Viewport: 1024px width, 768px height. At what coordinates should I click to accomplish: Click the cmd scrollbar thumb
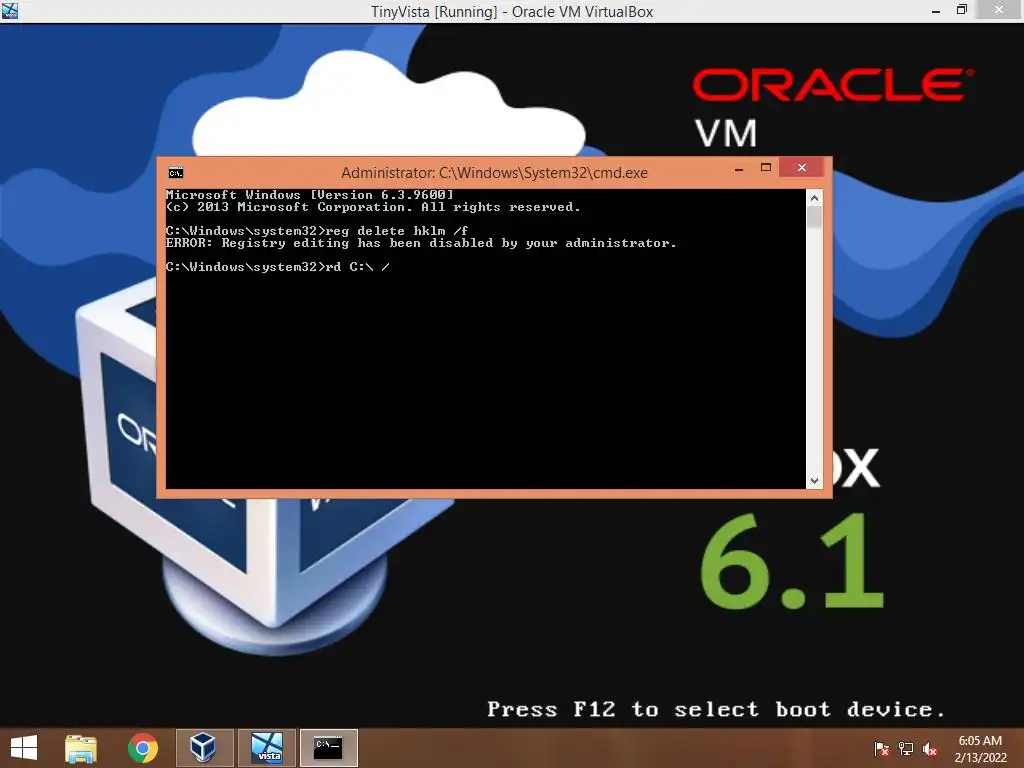click(814, 217)
